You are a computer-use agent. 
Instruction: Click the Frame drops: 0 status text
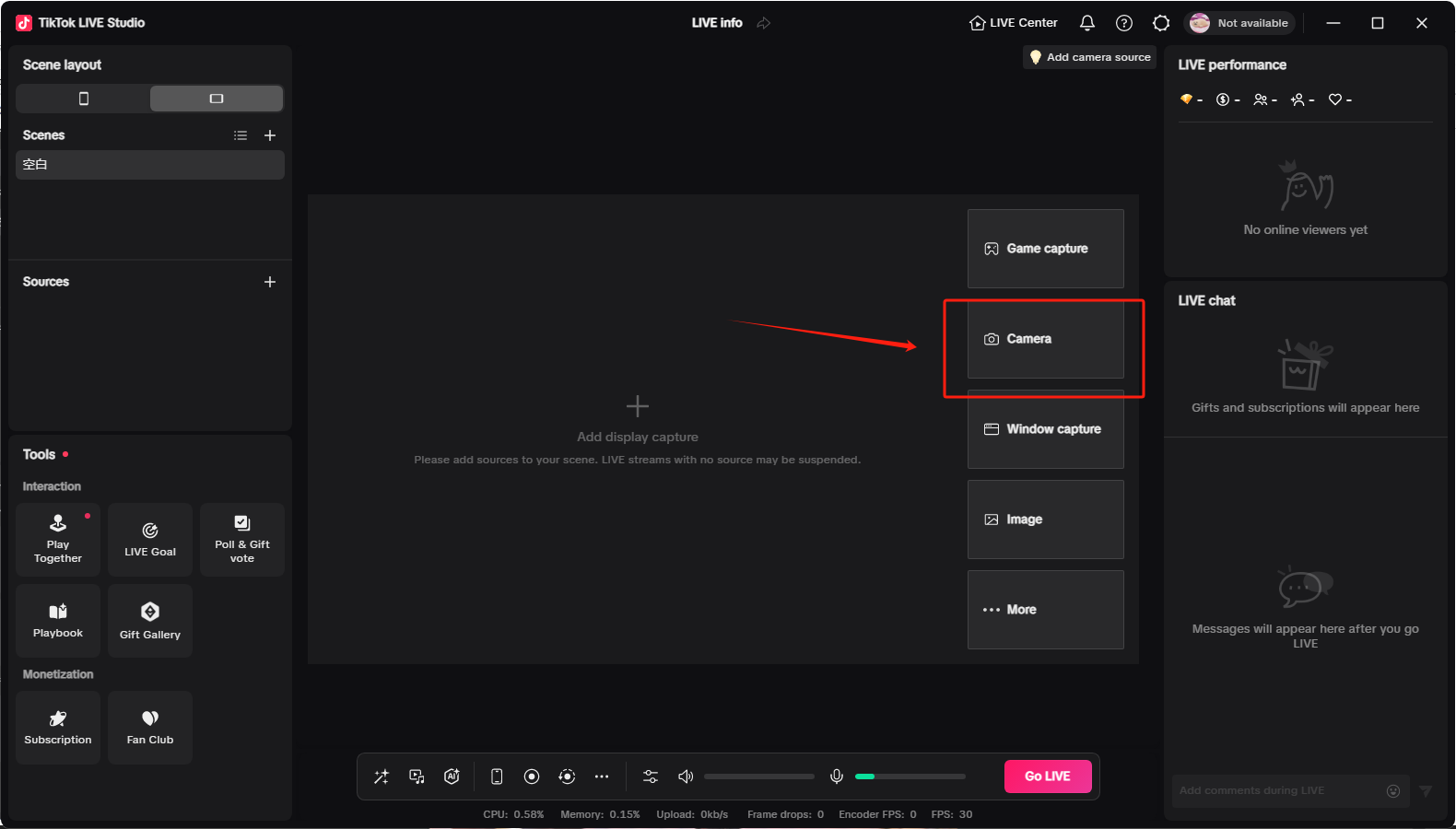point(785,814)
